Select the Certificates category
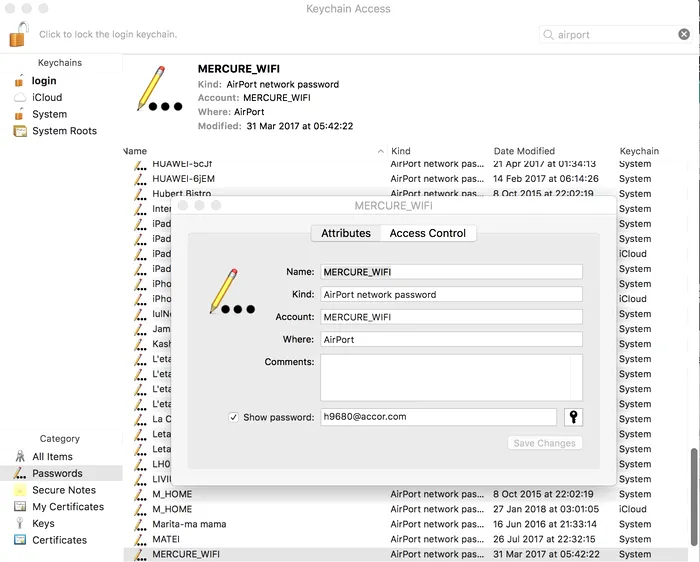Screen dimensions: 700x562 pyautogui.click(x=59, y=540)
